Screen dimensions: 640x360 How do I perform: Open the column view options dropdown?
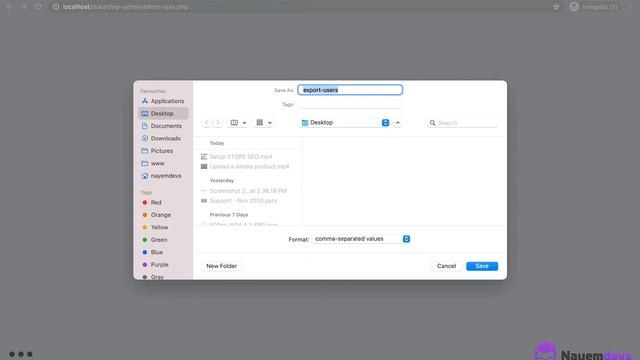coord(238,122)
